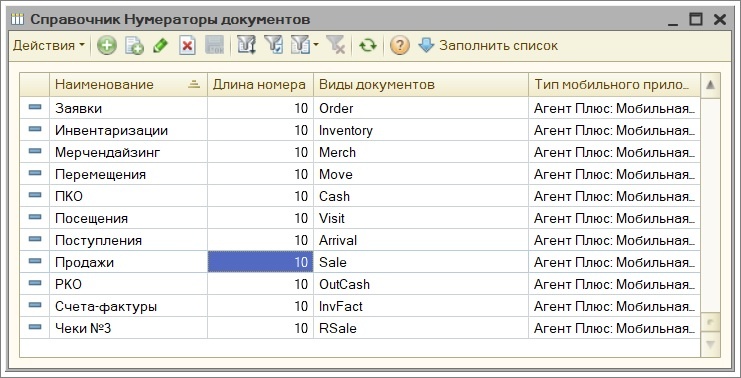Screen dimensions: 741x378
Task: Click the question mark Help icon
Action: 399,46
